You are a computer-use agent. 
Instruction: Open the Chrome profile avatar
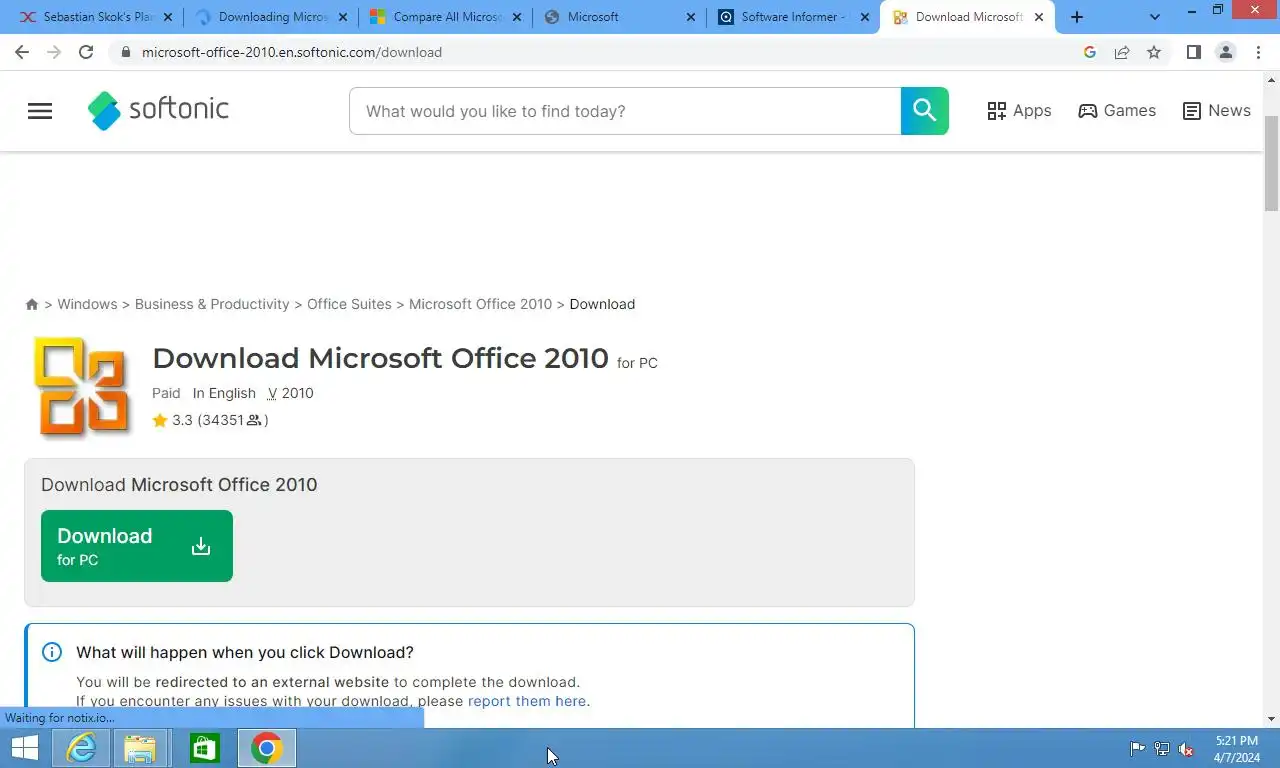[x=1225, y=52]
